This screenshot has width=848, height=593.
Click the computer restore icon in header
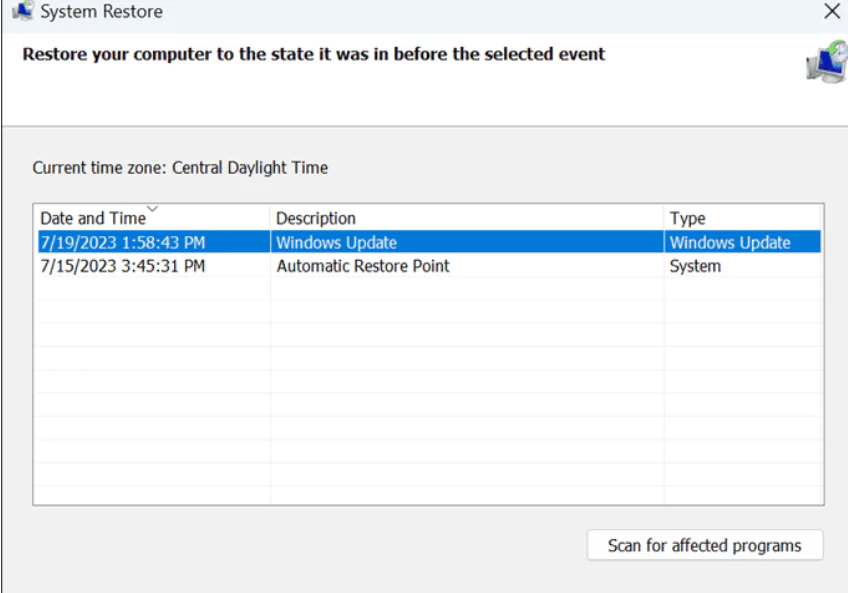[x=825, y=61]
